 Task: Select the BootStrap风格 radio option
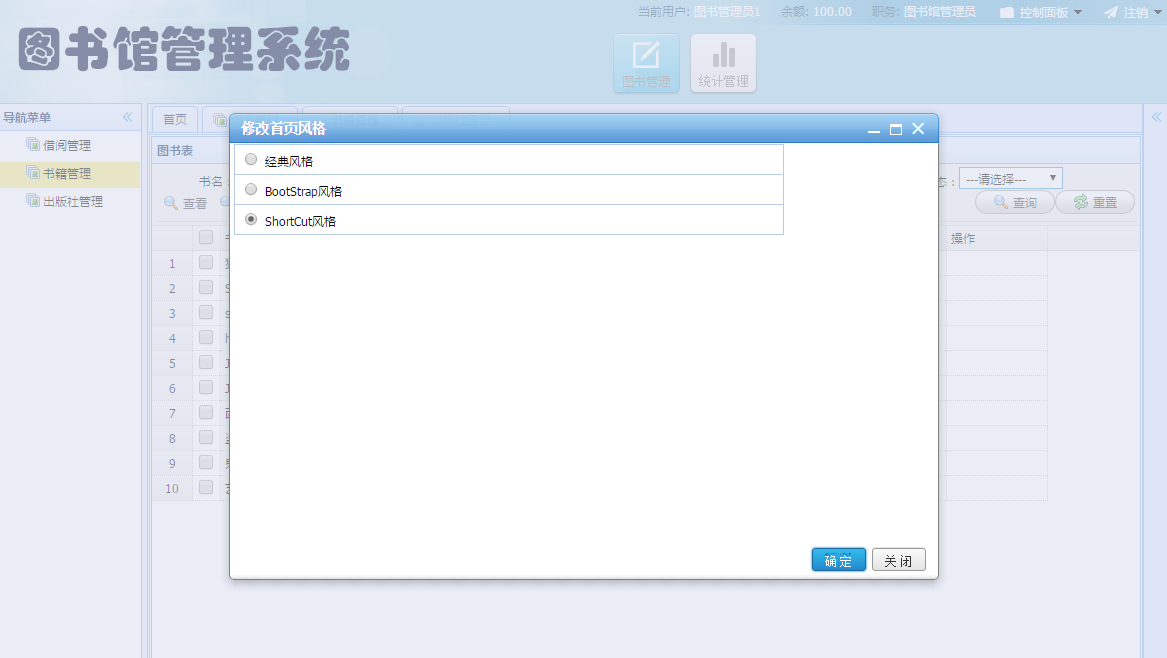[250, 189]
